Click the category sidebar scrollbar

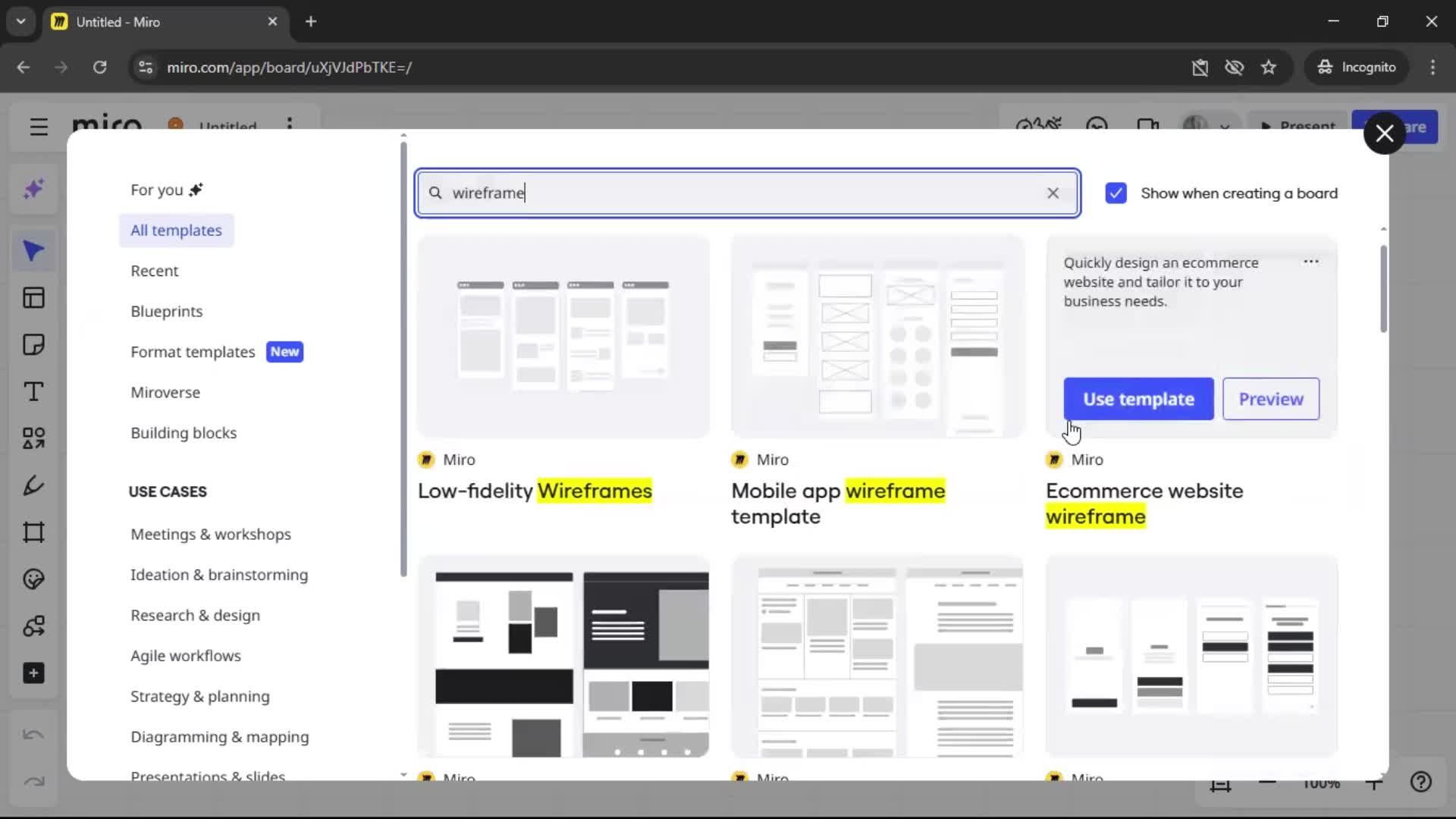pyautogui.click(x=403, y=359)
